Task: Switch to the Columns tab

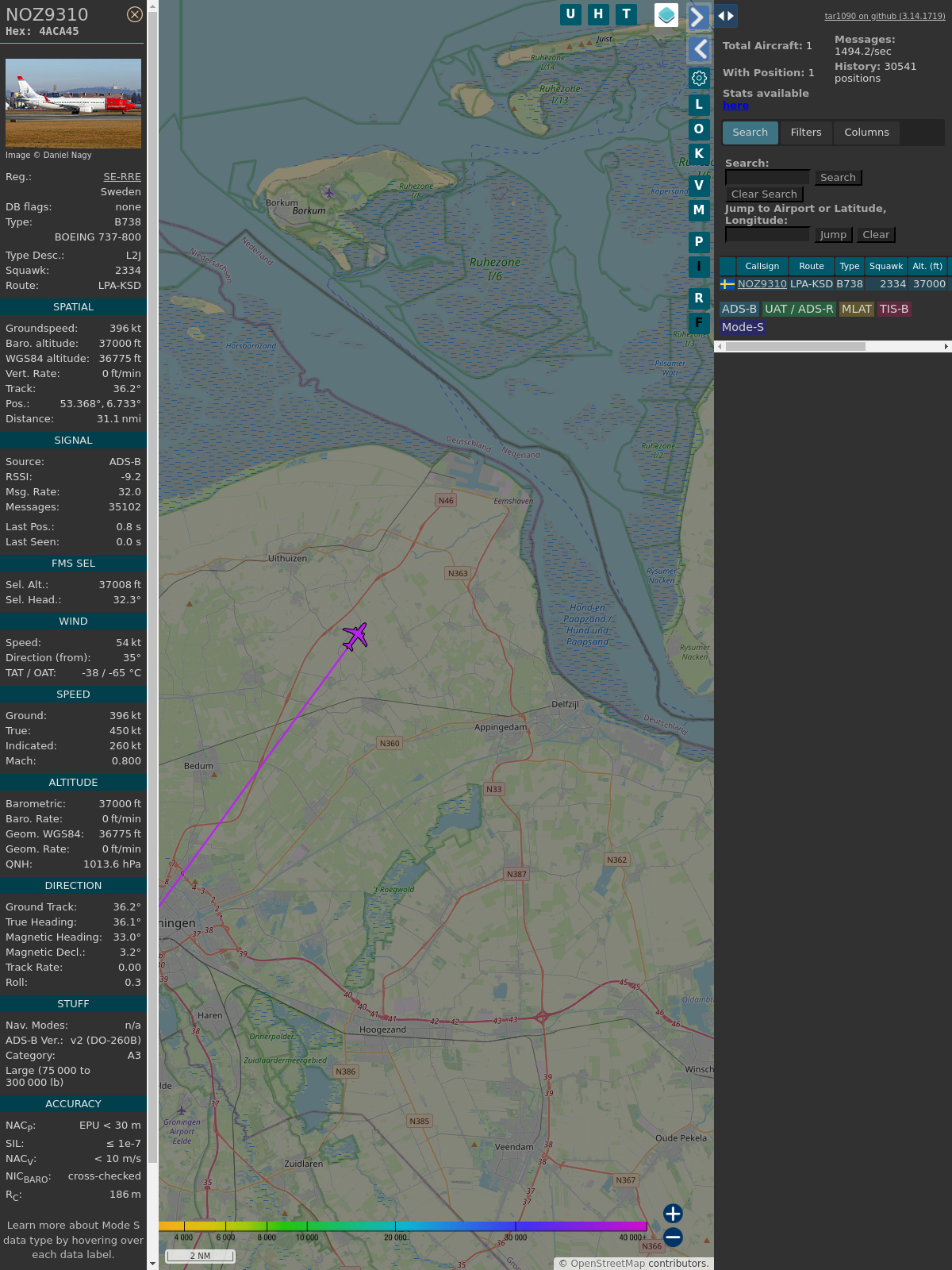Action: click(866, 133)
